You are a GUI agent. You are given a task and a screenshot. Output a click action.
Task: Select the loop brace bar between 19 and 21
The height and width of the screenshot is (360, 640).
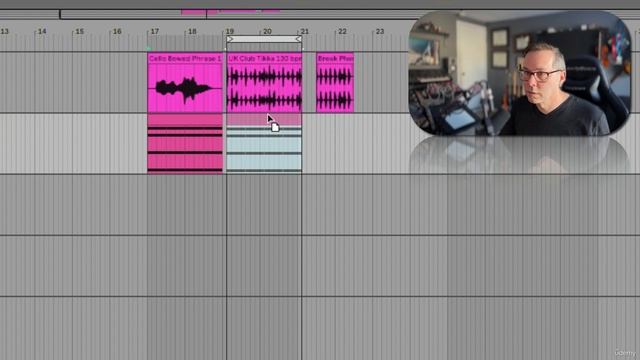coord(264,39)
